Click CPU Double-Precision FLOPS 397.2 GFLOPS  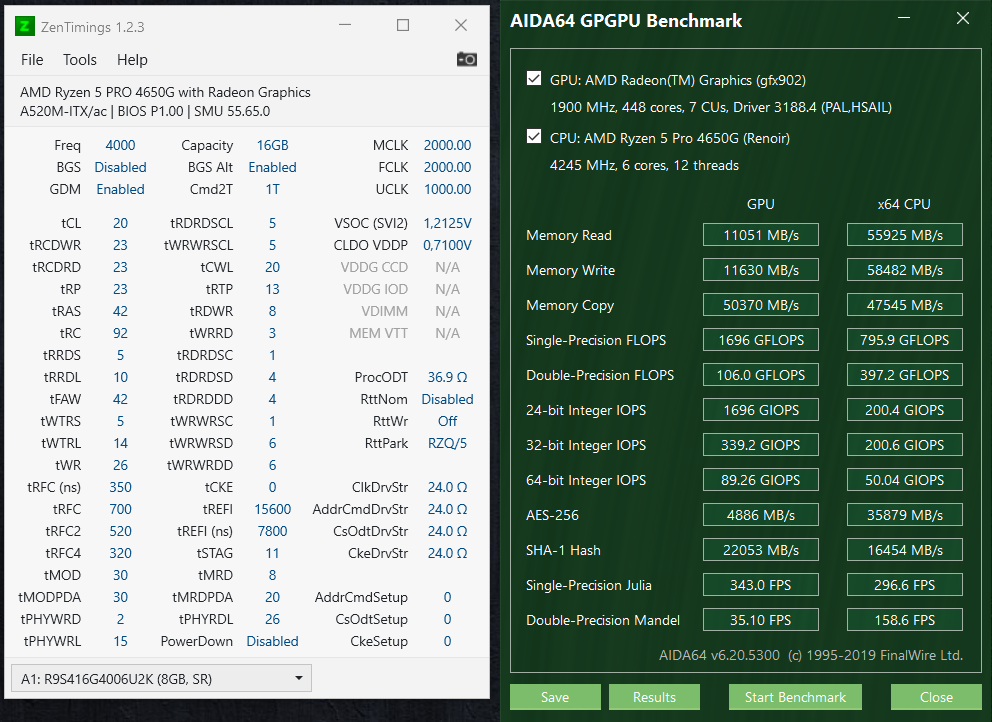click(x=905, y=375)
